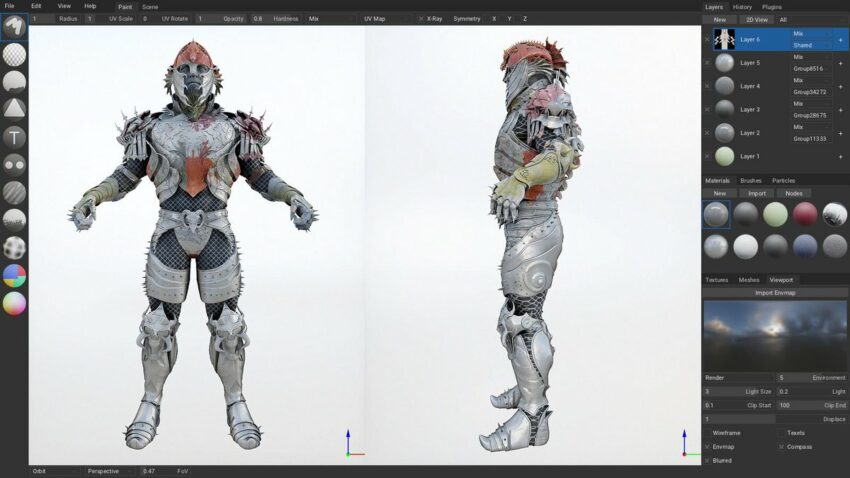
Task: Open the Edit menu
Action: [x=36, y=6]
